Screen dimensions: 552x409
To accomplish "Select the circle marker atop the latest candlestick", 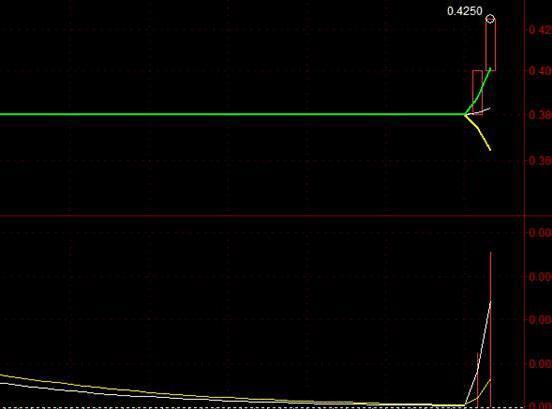I will coord(490,19).
